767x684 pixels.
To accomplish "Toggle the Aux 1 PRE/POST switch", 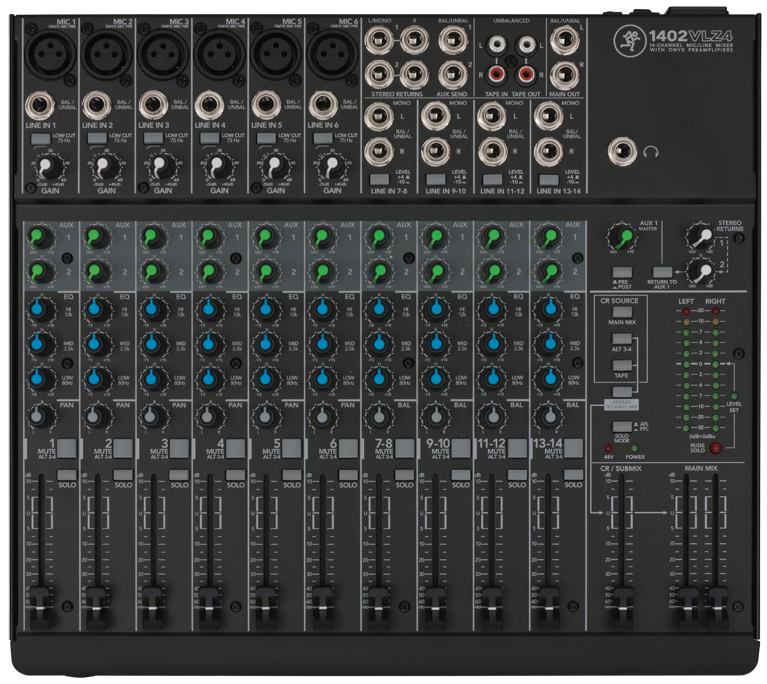I will (x=622, y=273).
